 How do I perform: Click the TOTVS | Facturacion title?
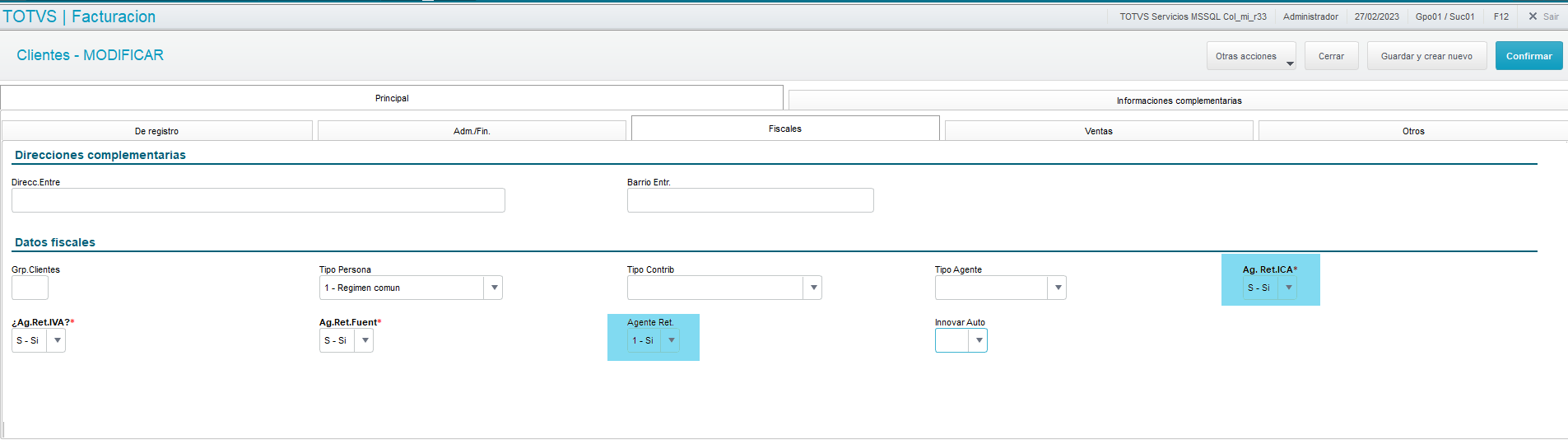[79, 16]
